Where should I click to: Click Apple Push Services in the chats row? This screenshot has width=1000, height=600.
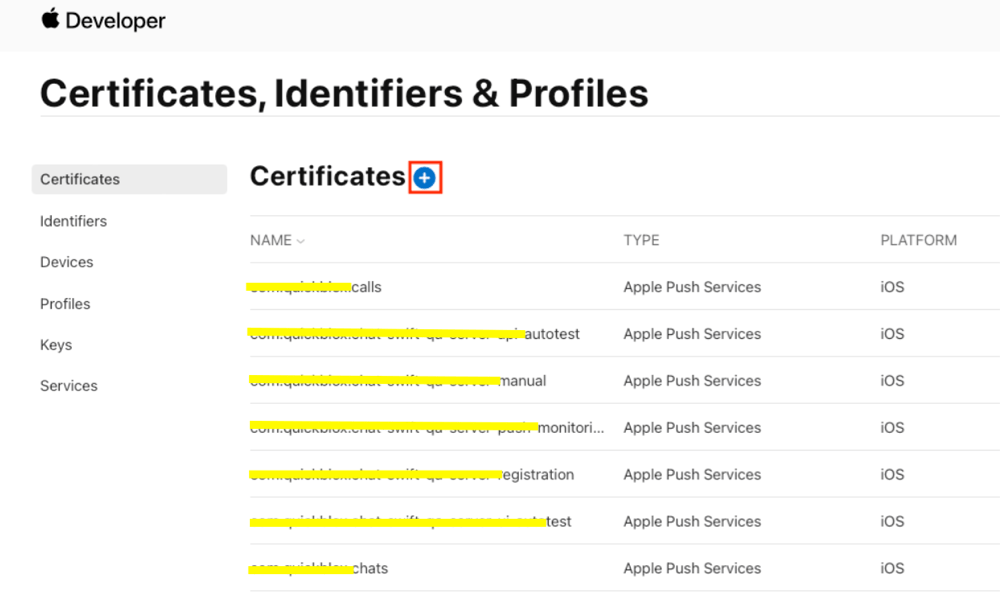click(x=692, y=568)
